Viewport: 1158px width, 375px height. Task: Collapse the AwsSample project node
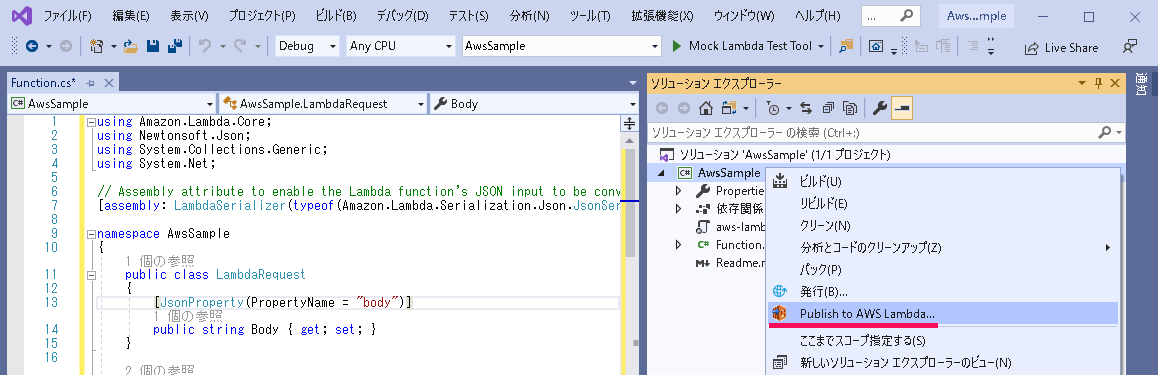pyautogui.click(x=662, y=173)
